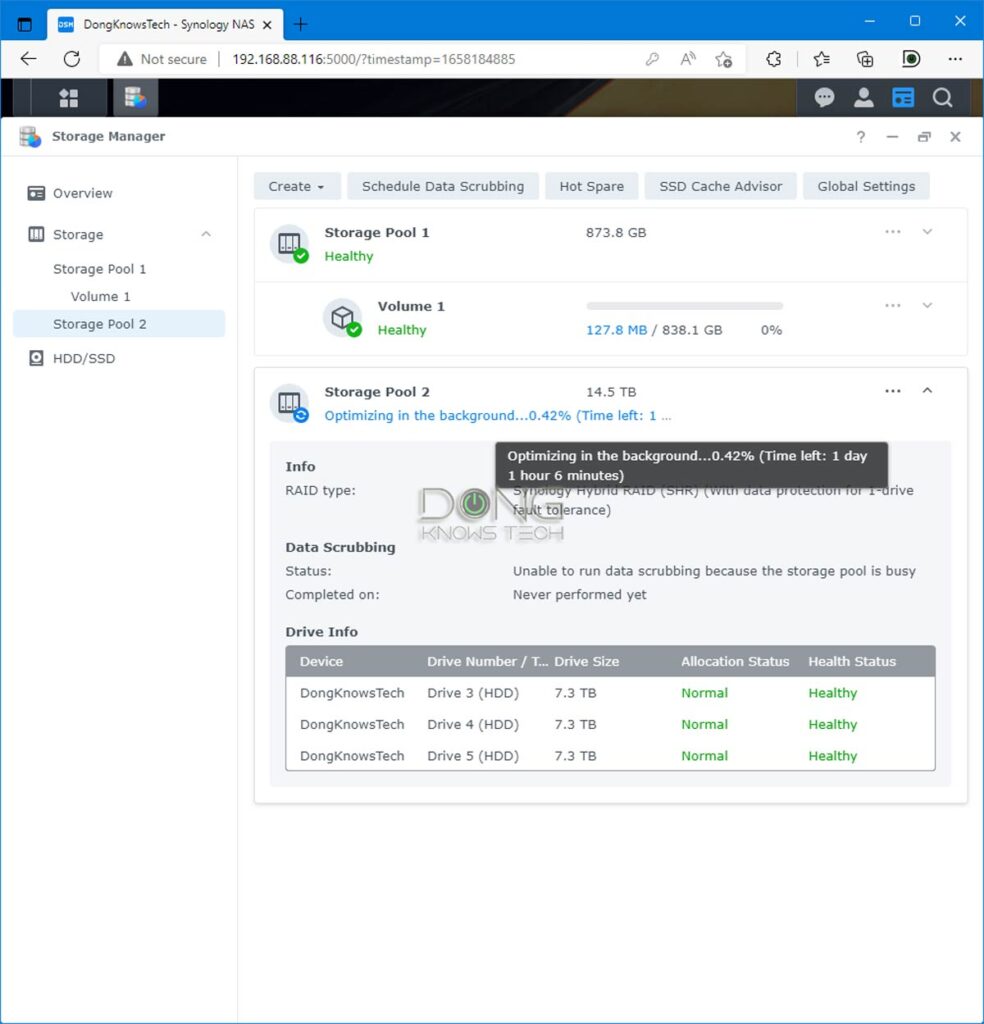The height and width of the screenshot is (1024, 984).
Task: Click the 14.5 TB pool capacity value
Action: [x=611, y=392]
